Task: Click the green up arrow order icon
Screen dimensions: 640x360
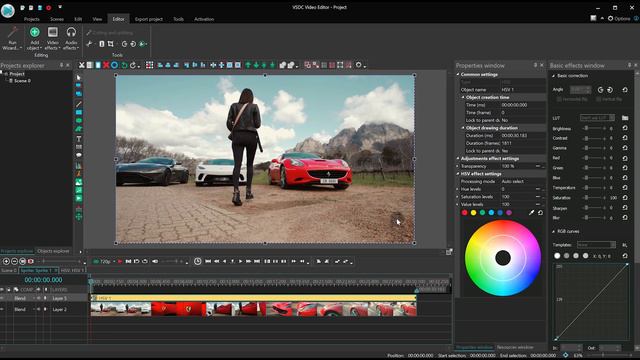Action: pyautogui.click(x=248, y=65)
